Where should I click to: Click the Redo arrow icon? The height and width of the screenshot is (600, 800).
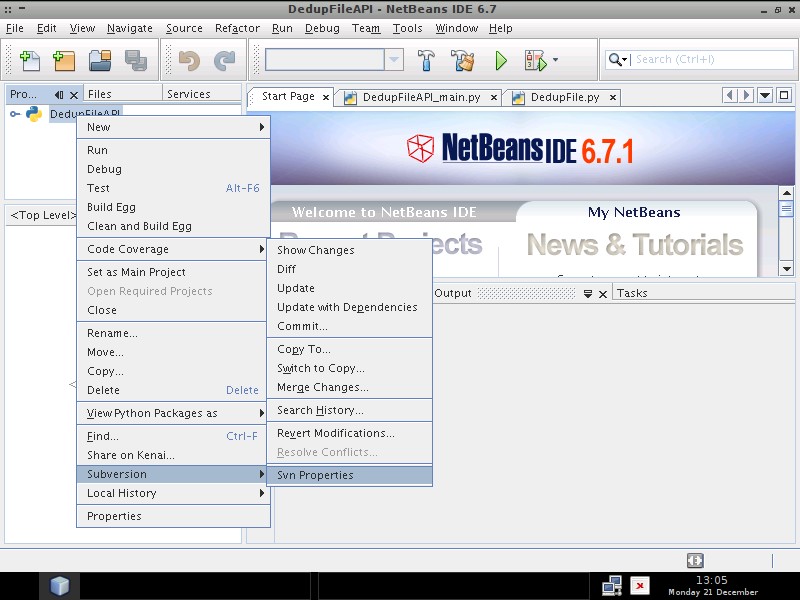pos(224,60)
